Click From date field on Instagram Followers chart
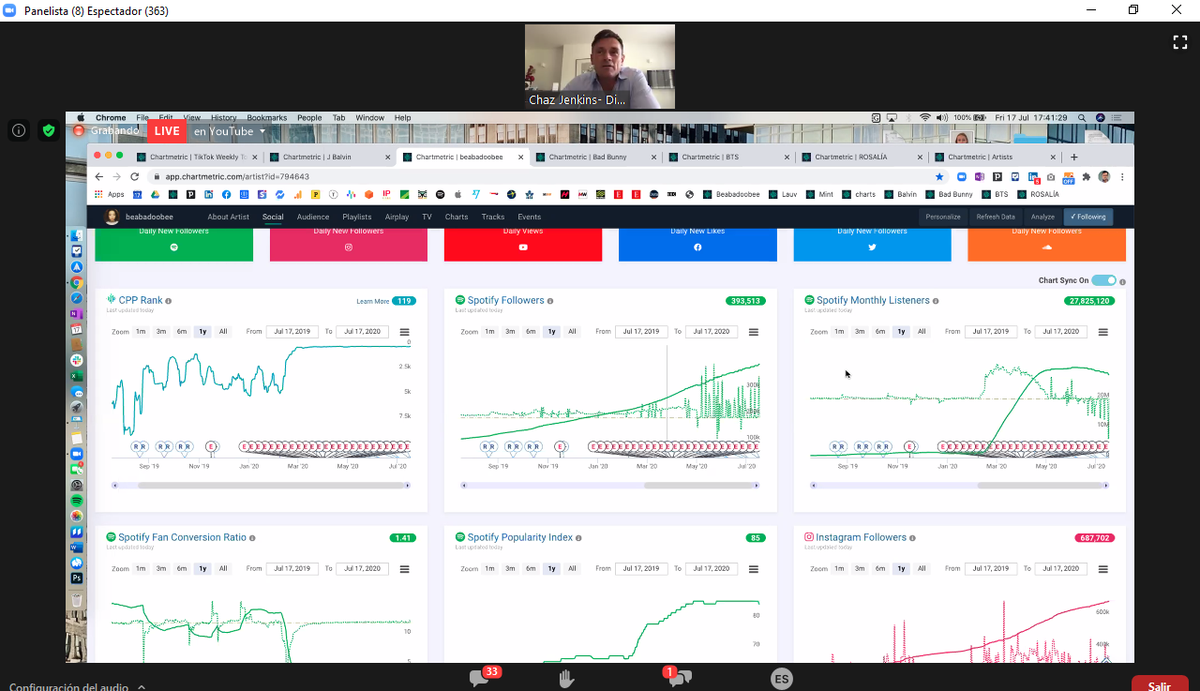 pyautogui.click(x=990, y=568)
